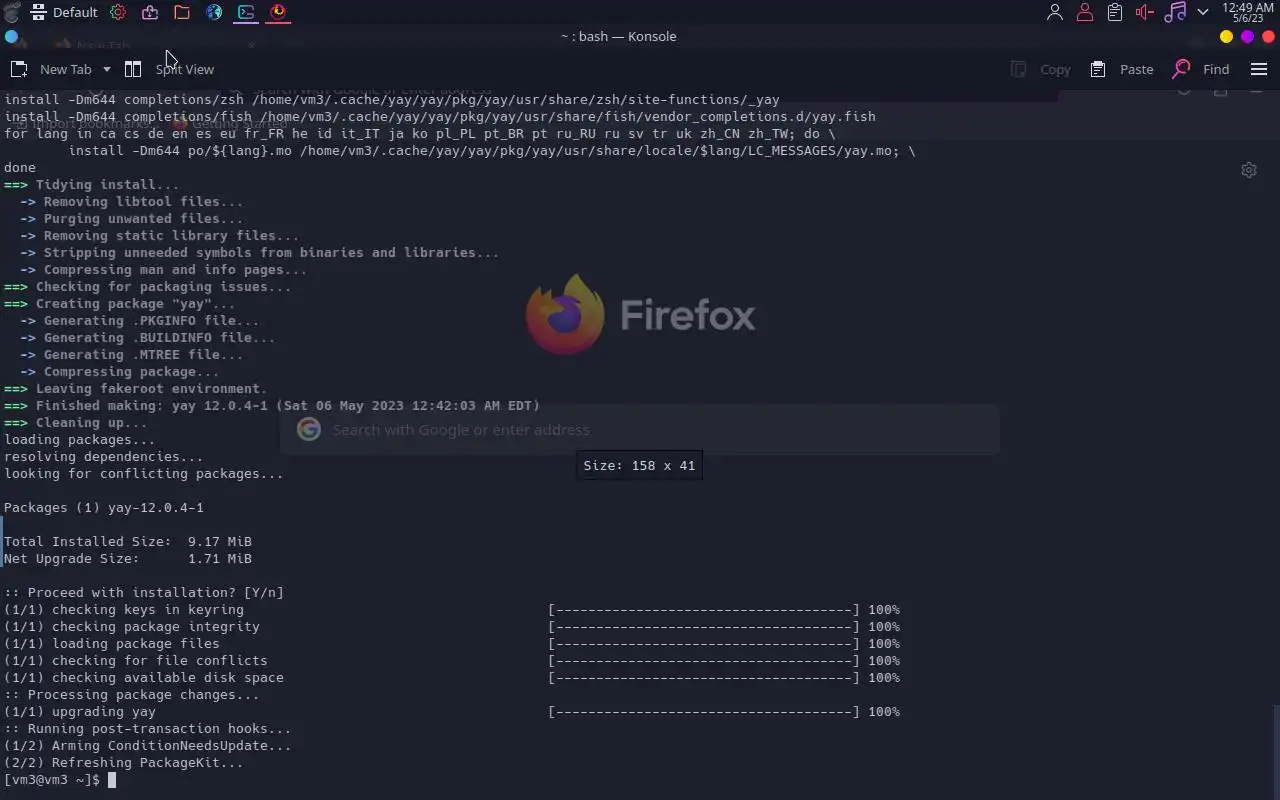Close Konsole with the red button
The image size is (1280, 800).
(1268, 36)
